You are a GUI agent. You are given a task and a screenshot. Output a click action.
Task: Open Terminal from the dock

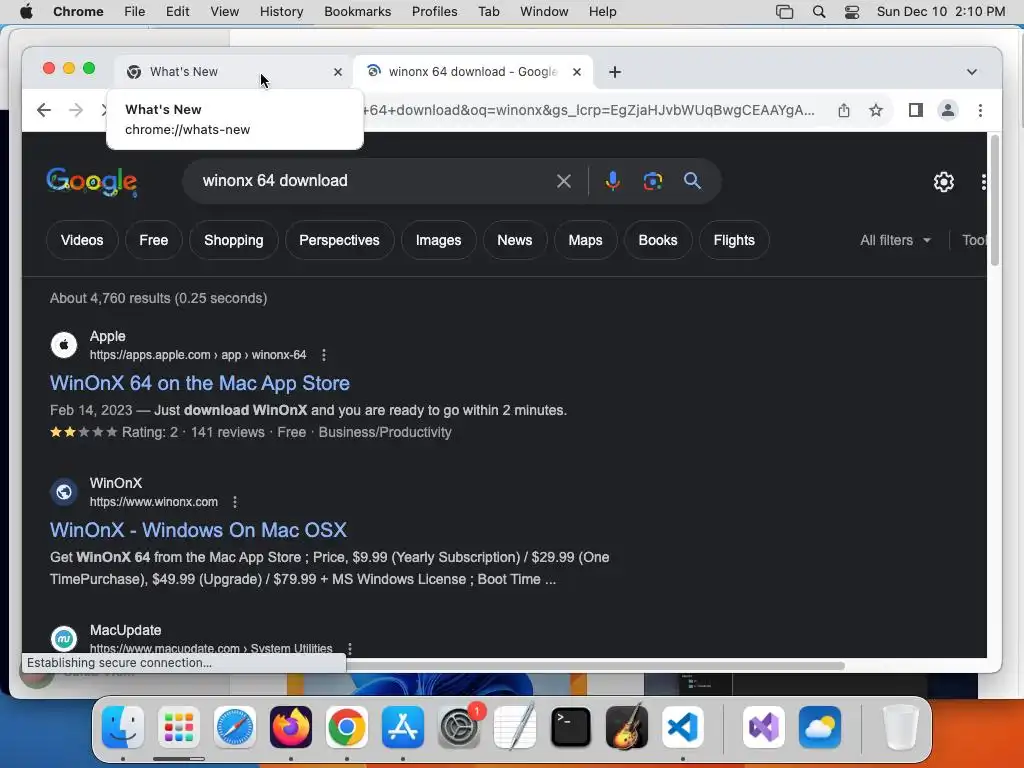coord(571,728)
